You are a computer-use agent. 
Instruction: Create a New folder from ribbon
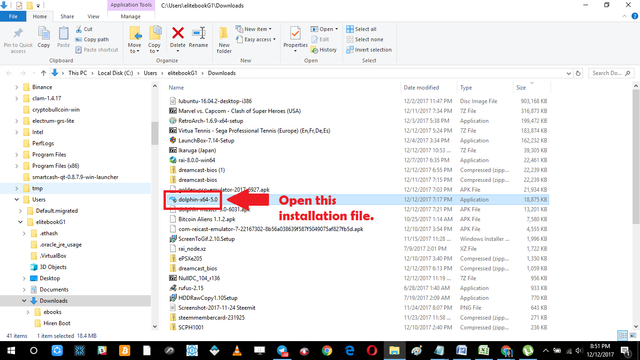coord(224,40)
